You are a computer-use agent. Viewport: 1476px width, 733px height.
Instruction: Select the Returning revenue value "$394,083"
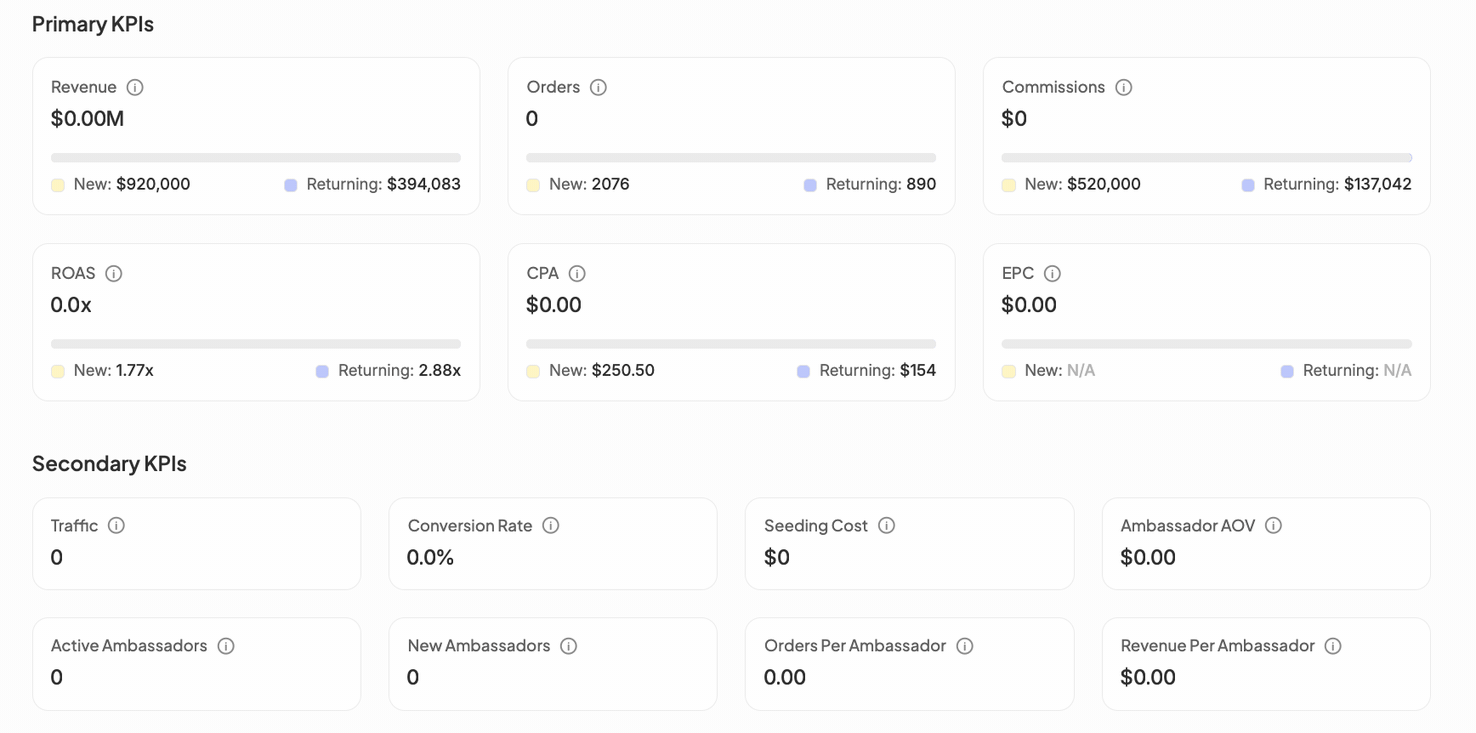(x=424, y=184)
